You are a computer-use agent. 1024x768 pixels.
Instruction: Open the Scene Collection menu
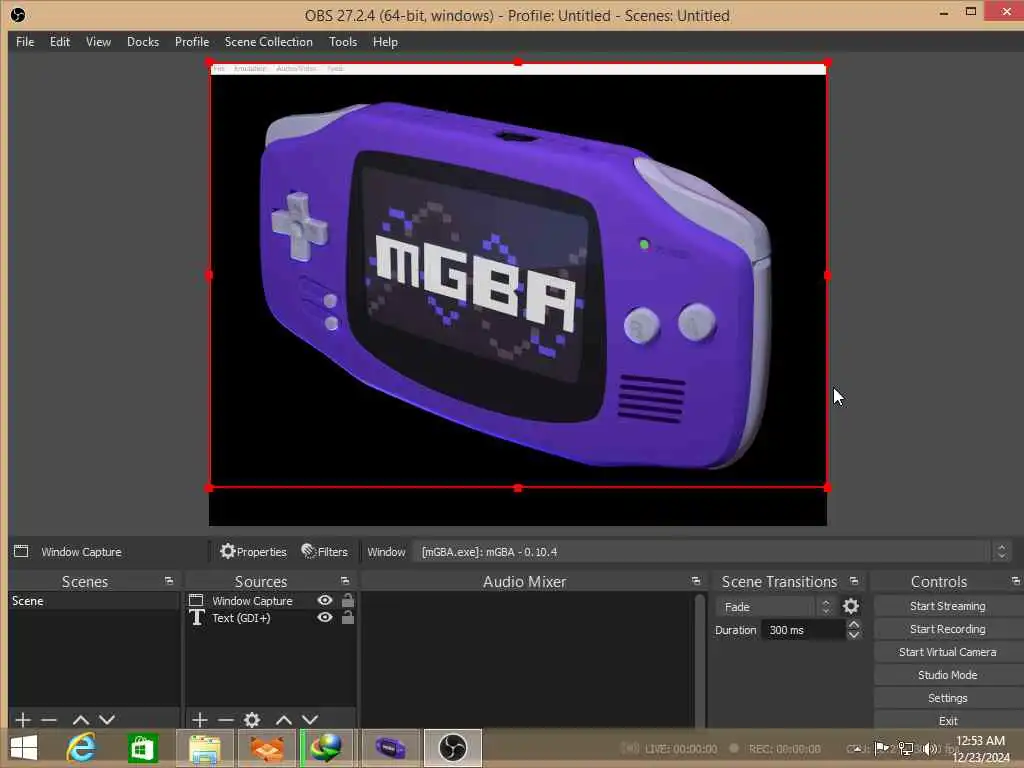coord(268,42)
